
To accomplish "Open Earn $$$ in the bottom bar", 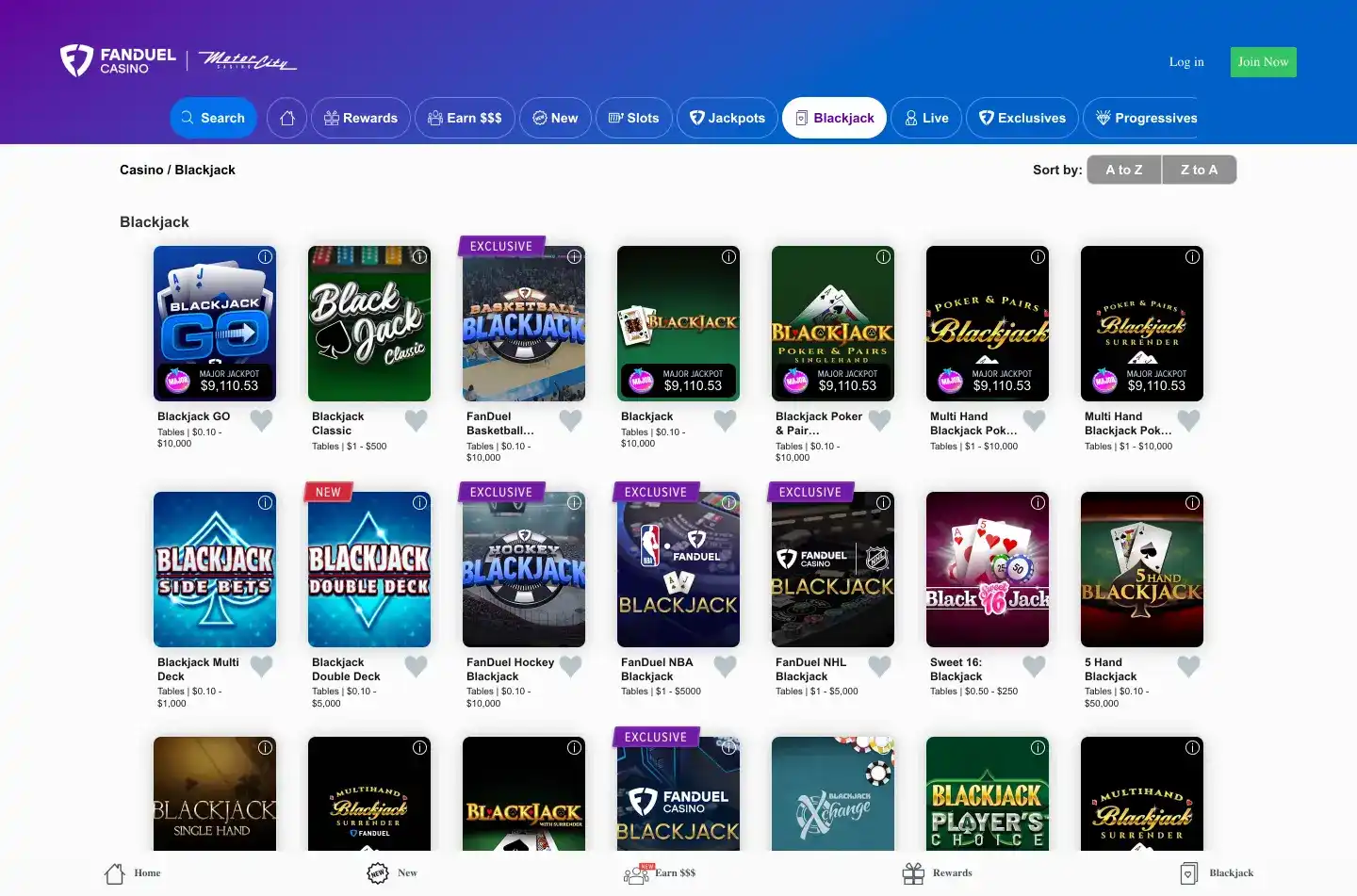I will click(660, 873).
